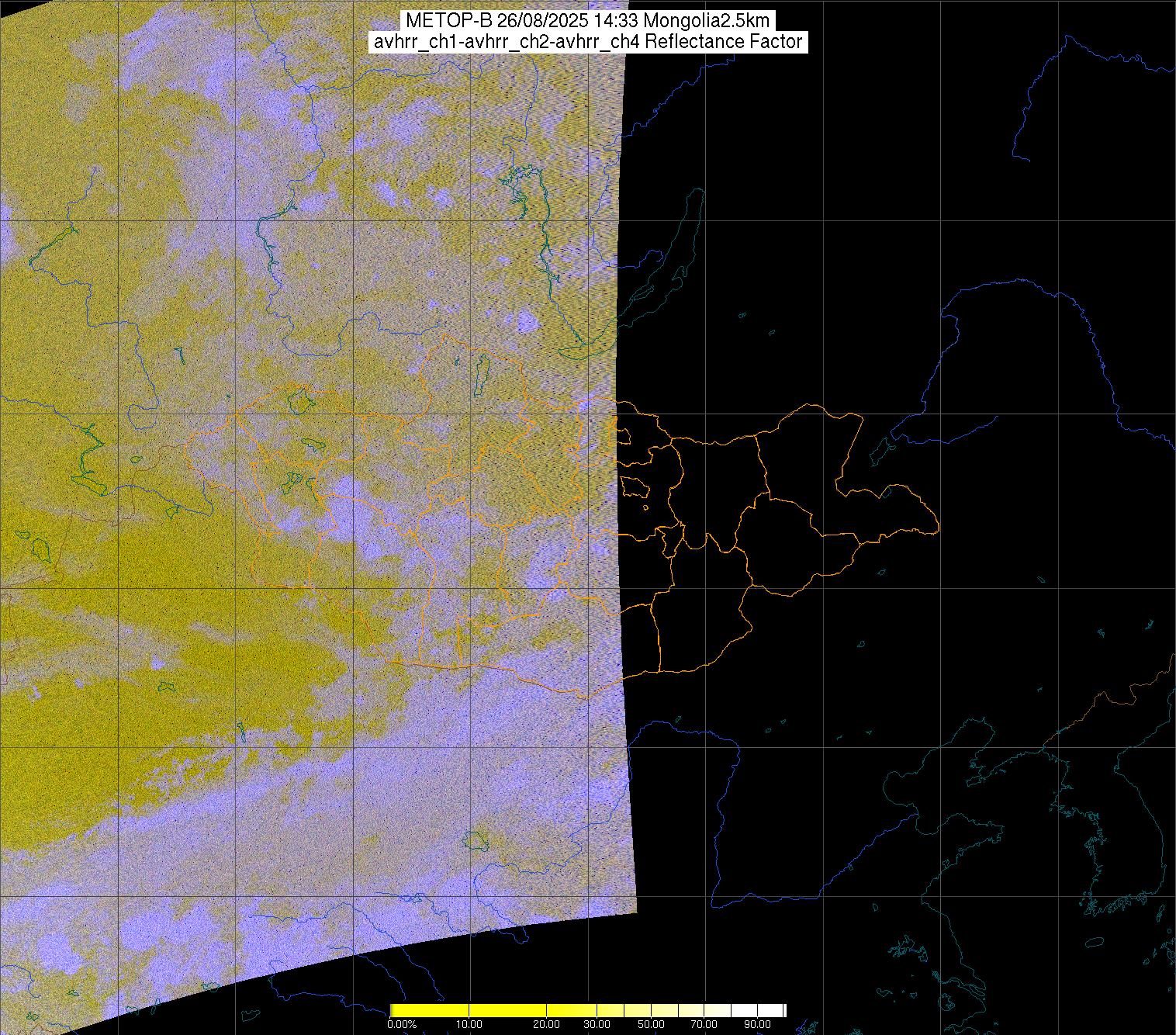Pick the yellow segment between 10 and 20

(x=508, y=1010)
